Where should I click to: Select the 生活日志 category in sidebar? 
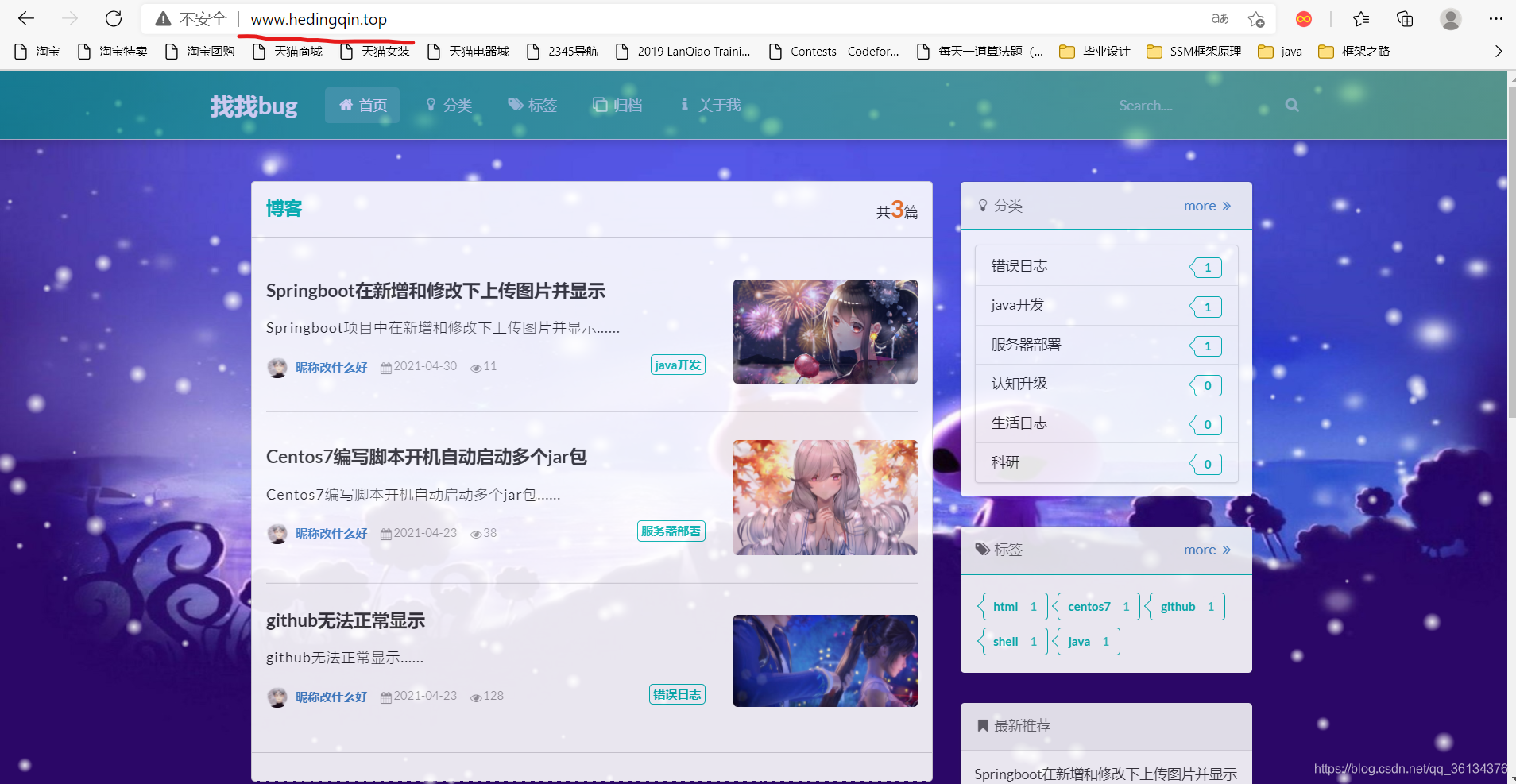(x=1106, y=423)
